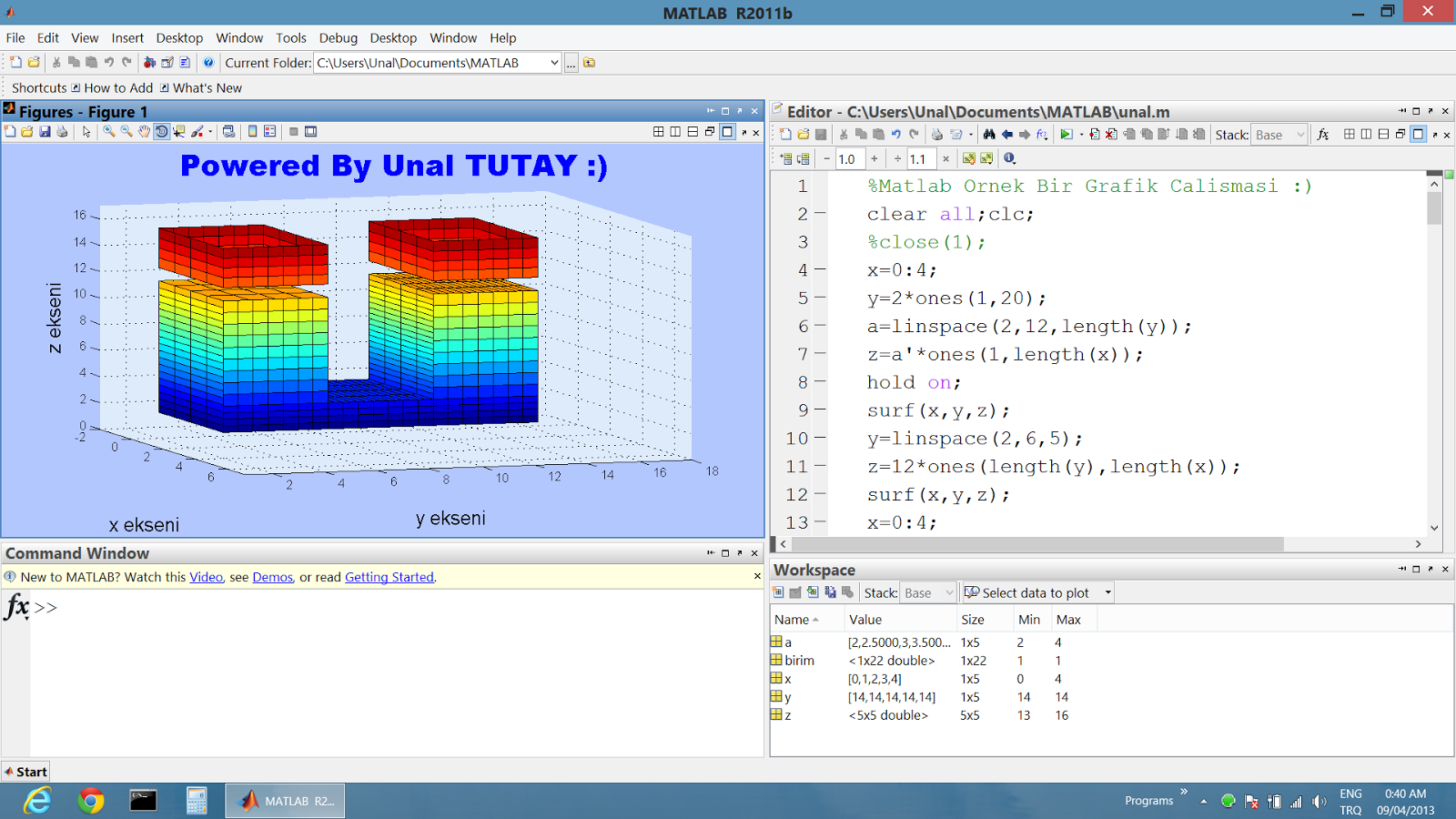Open the Simulink library icon in main toolbar
Screen dimensions: 1456x819
[x=150, y=63]
